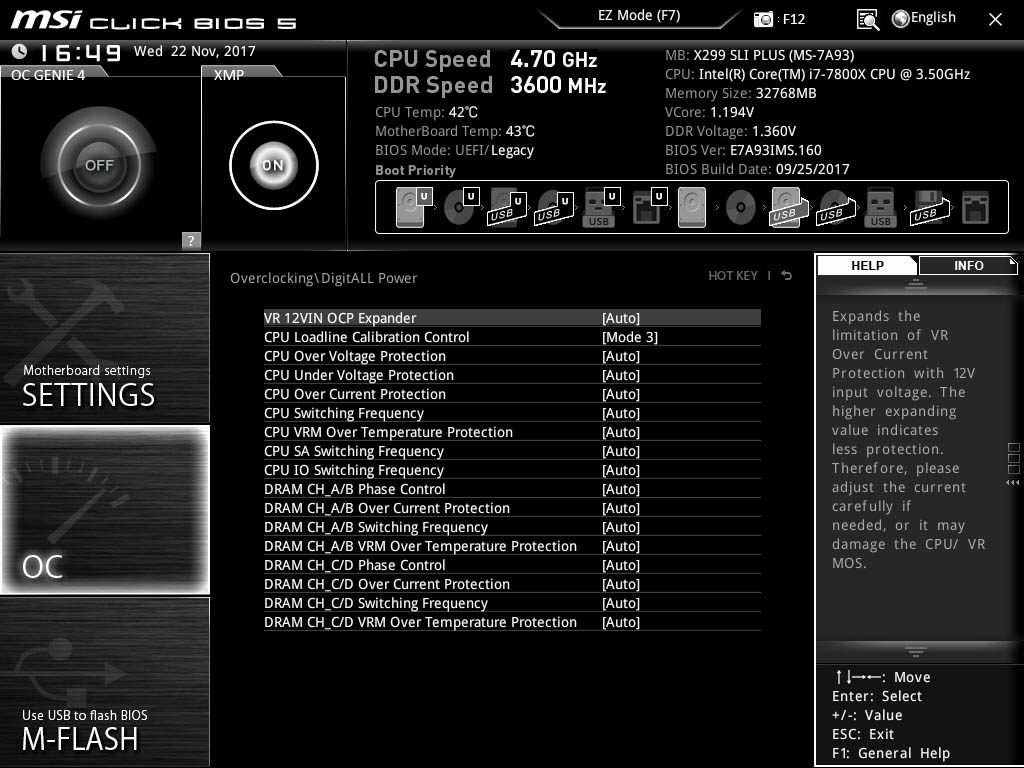Click the 16:49 time display
Screen dimensions: 1024x768
(x=80, y=52)
